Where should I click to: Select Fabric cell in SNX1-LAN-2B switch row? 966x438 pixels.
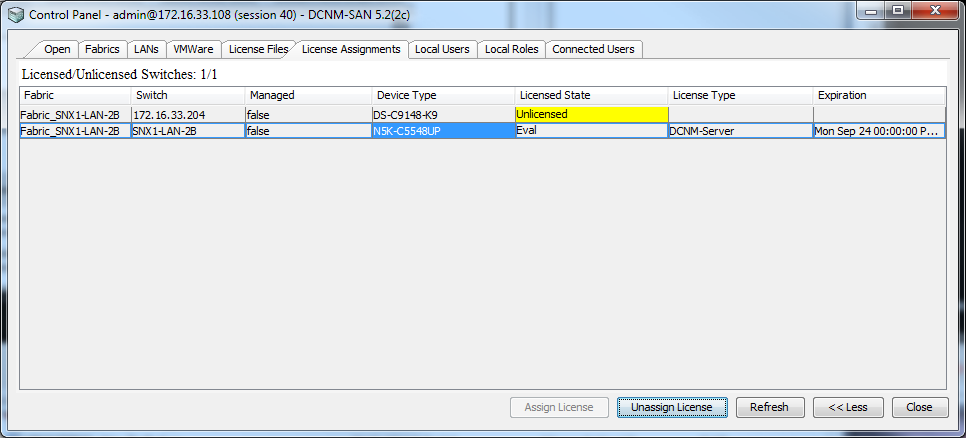click(75, 131)
